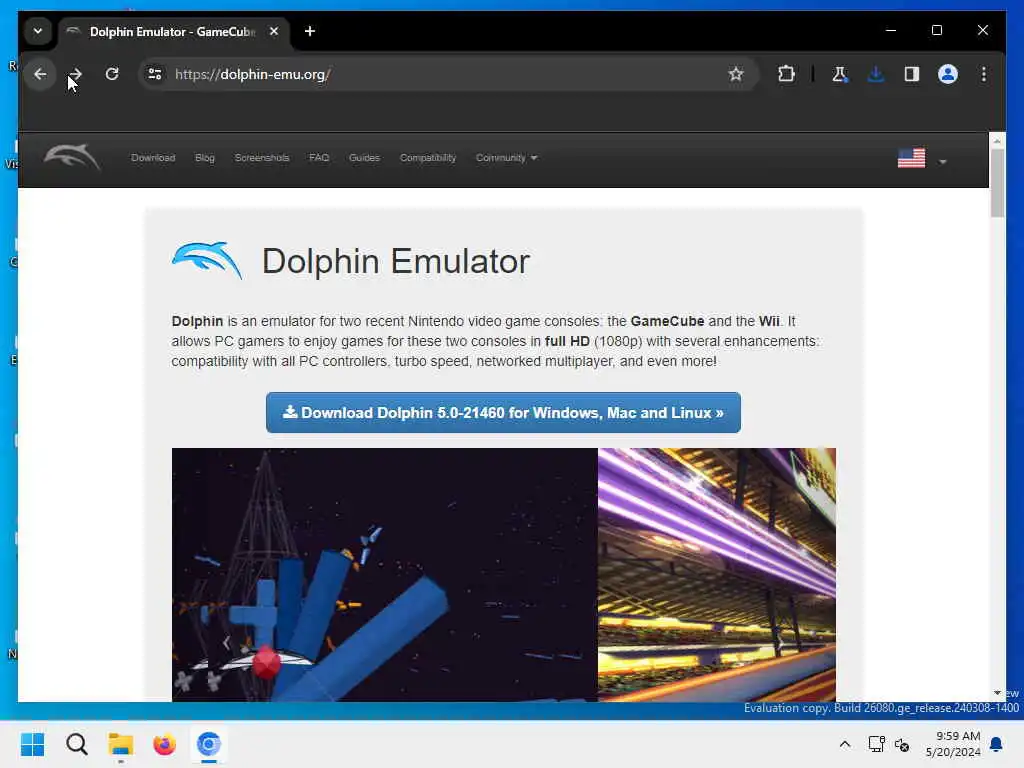Reload the Dolphin Emulator page
1024x768 pixels.
click(112, 74)
